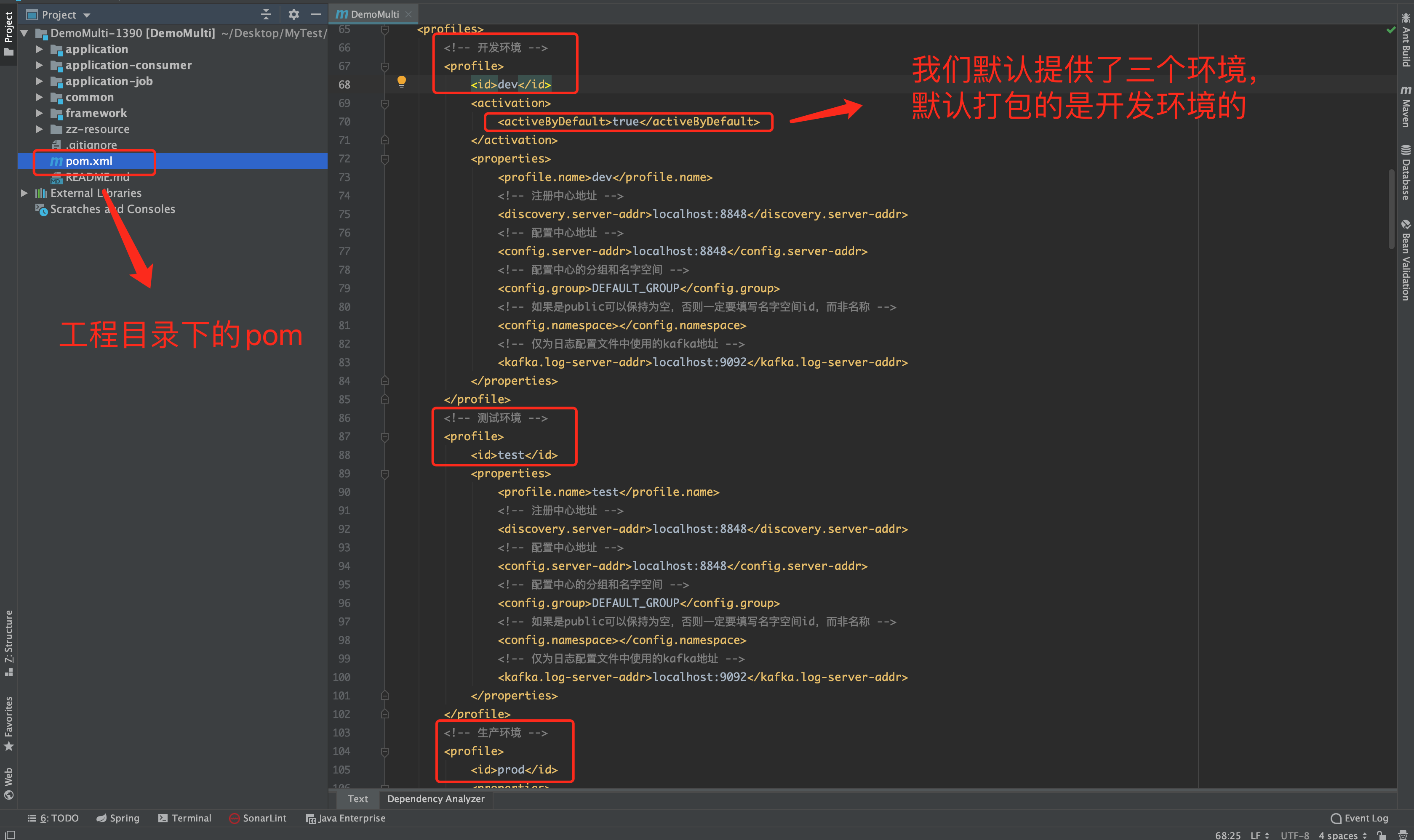Screen dimensions: 1414x840
Task: Click the kafka.log-server-addr line 83
Action: click(x=703, y=362)
